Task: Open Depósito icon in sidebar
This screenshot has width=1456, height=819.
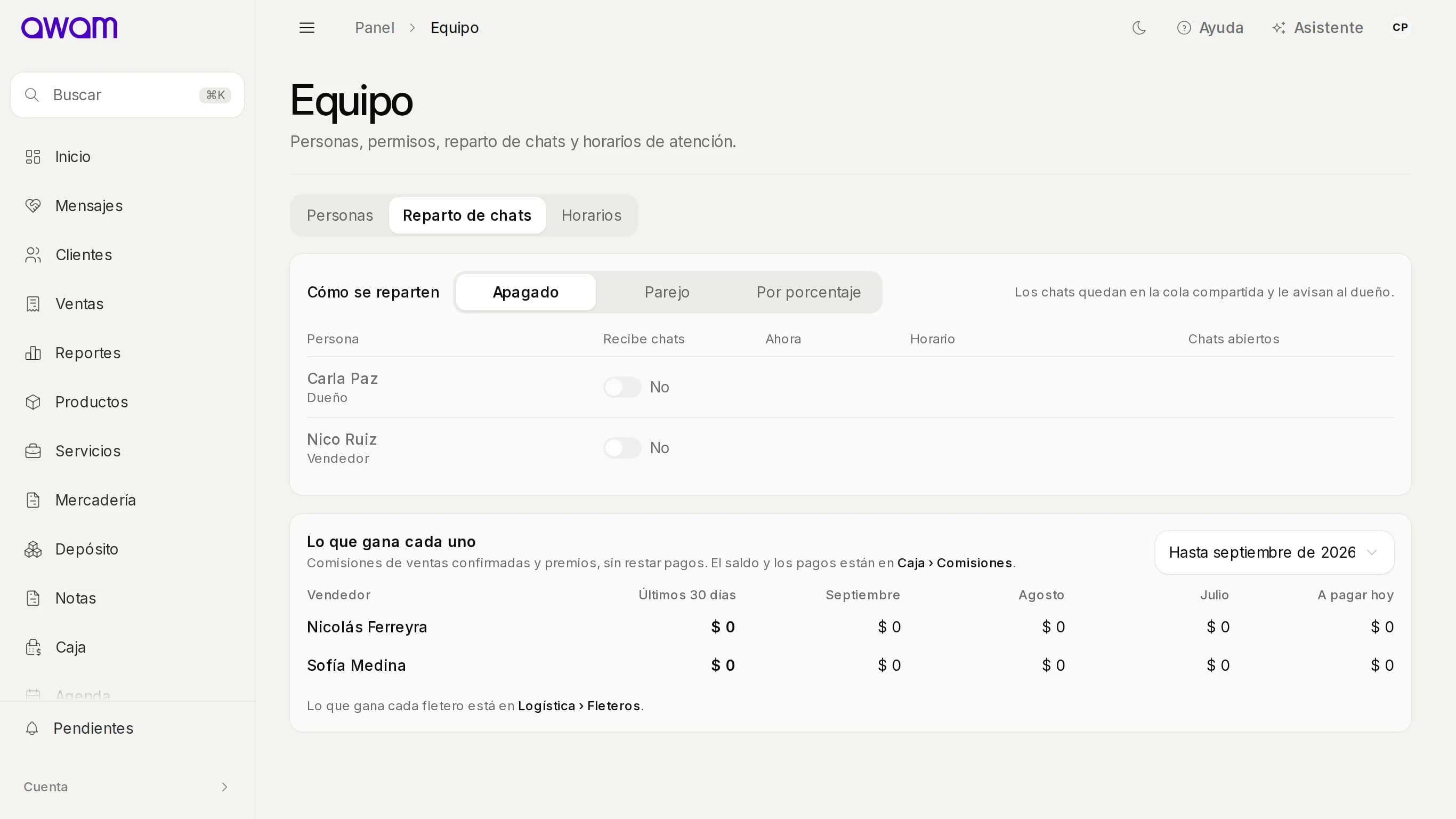Action: (x=33, y=549)
